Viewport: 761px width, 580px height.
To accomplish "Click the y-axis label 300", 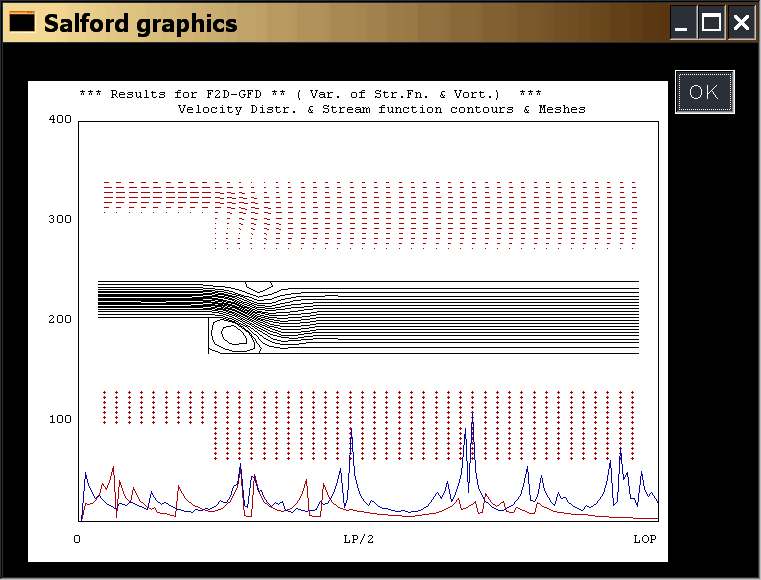I will [x=60, y=219].
